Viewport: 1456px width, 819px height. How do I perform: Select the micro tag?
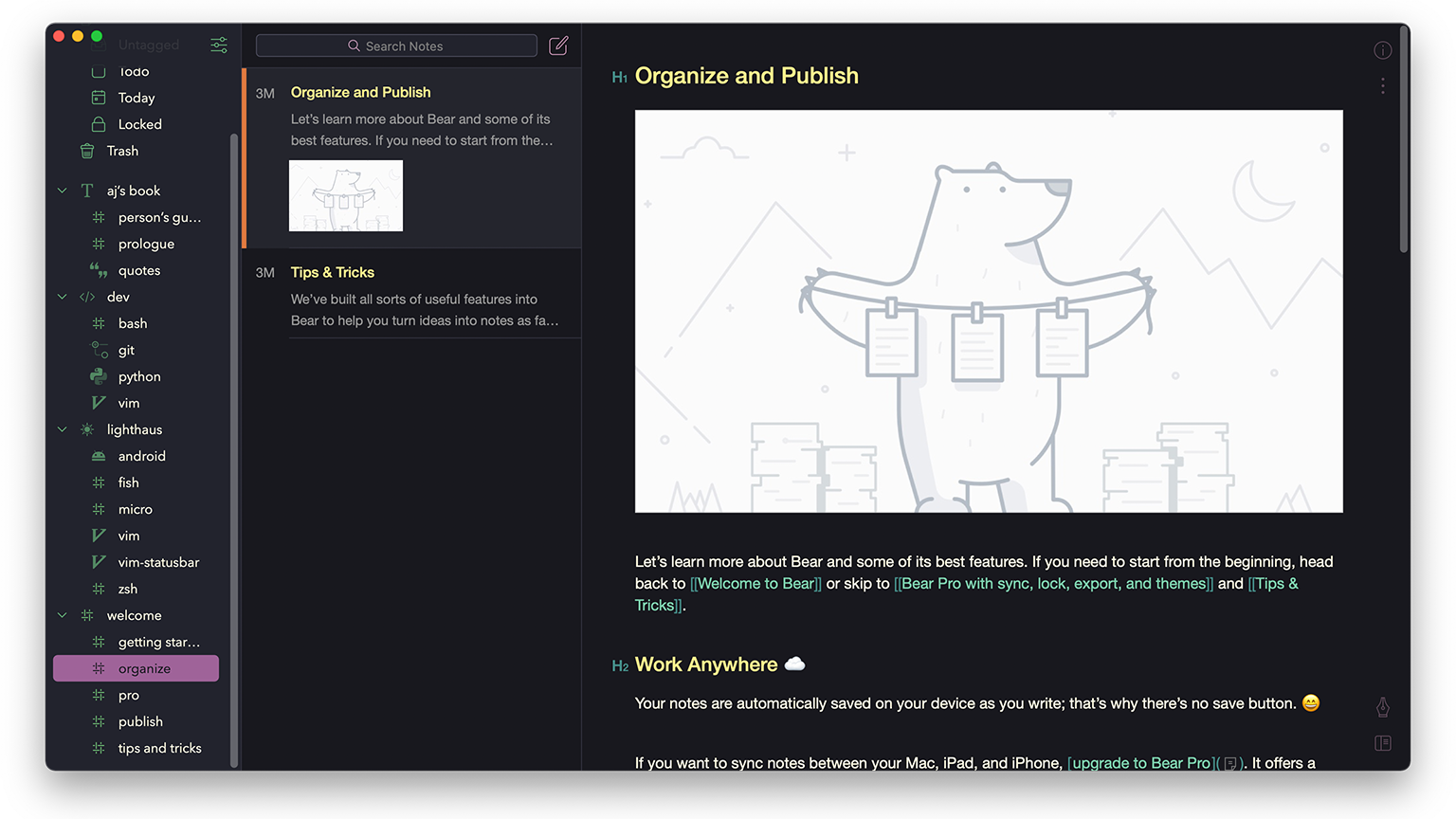coord(136,509)
